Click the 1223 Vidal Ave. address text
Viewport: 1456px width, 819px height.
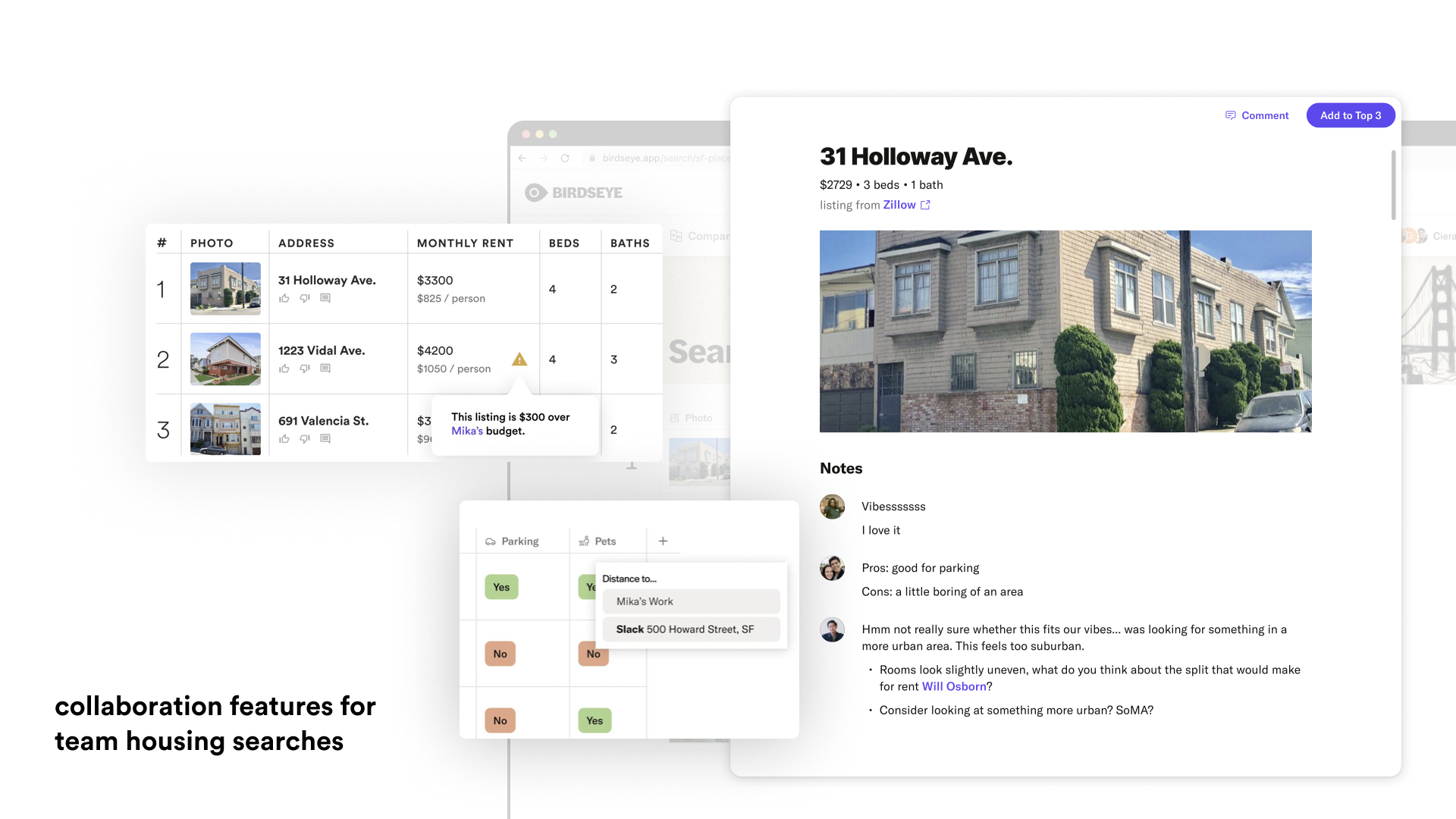coord(322,351)
